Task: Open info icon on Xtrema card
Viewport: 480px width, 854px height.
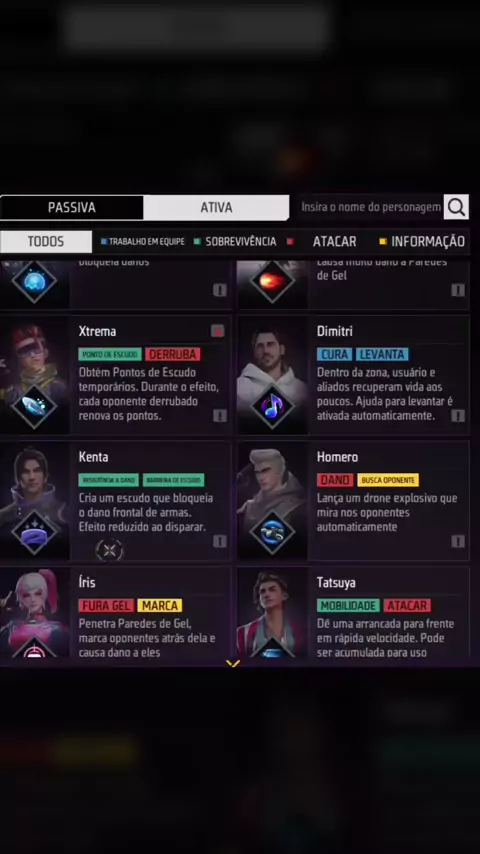Action: coord(220,416)
